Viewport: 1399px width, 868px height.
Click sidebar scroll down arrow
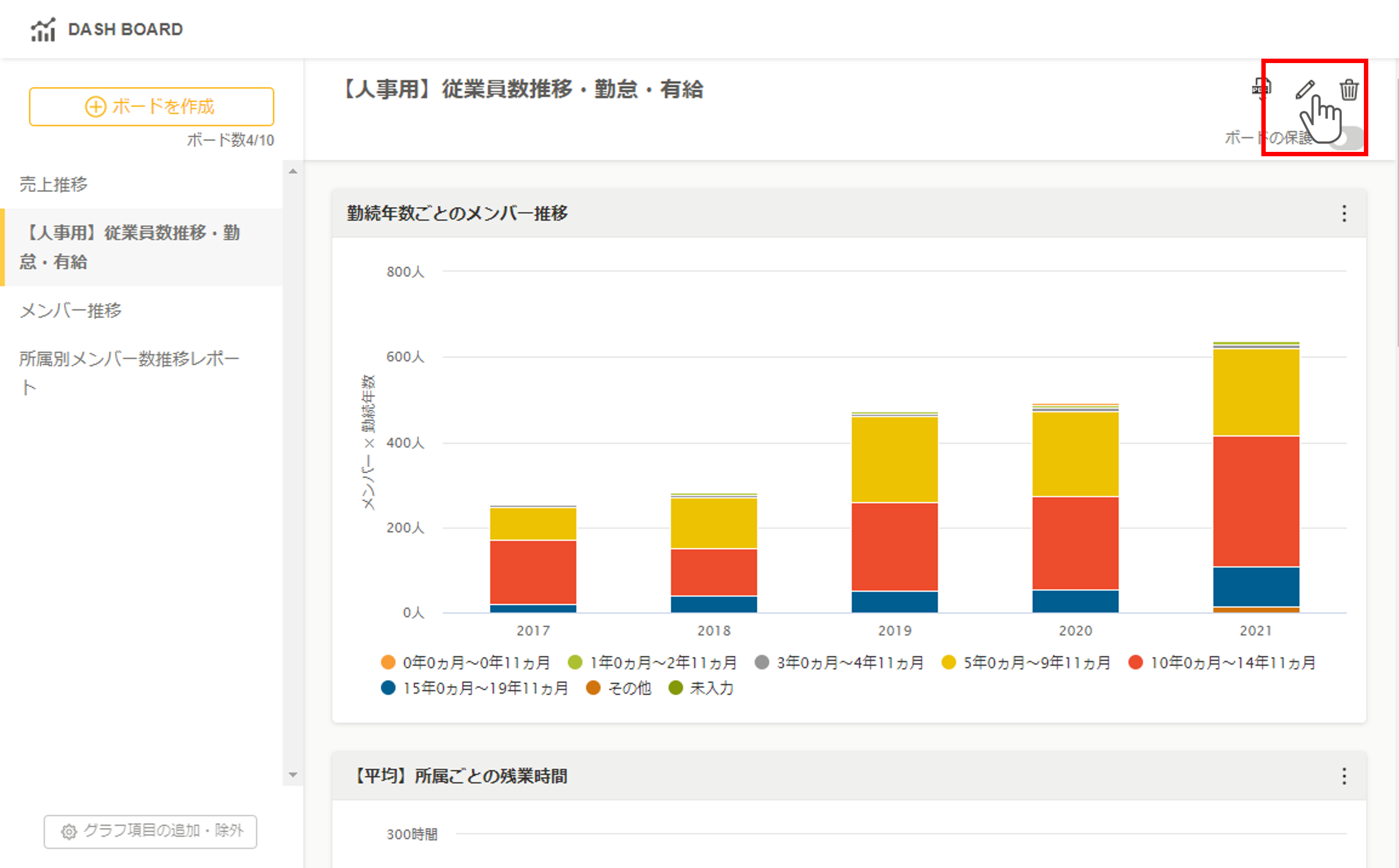[293, 775]
